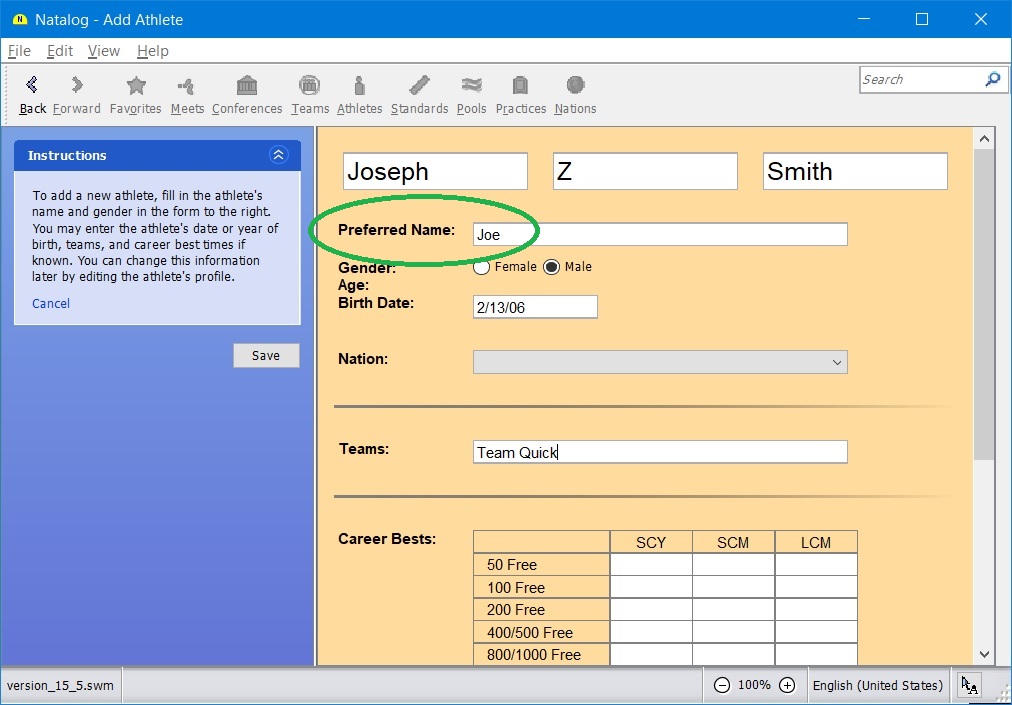This screenshot has height=705, width=1012.
Task: Select the Female gender radio button
Action: point(482,267)
